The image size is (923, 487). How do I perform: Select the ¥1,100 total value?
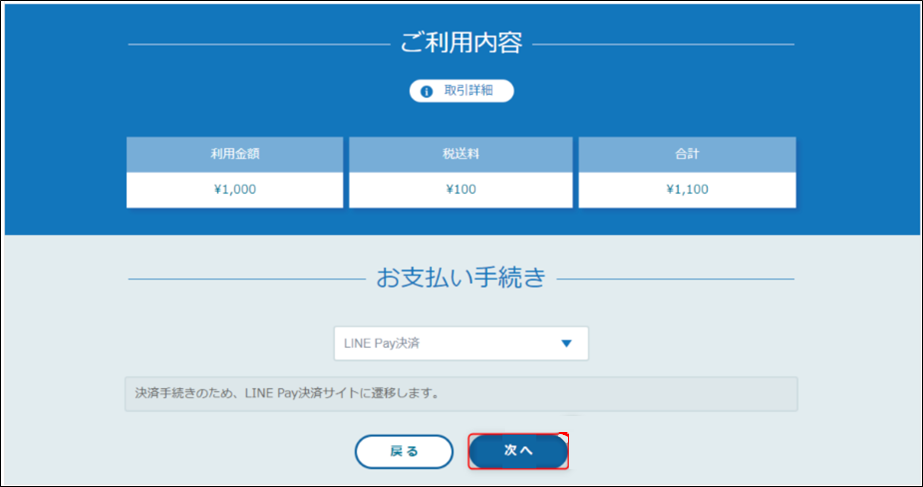pyautogui.click(x=687, y=190)
